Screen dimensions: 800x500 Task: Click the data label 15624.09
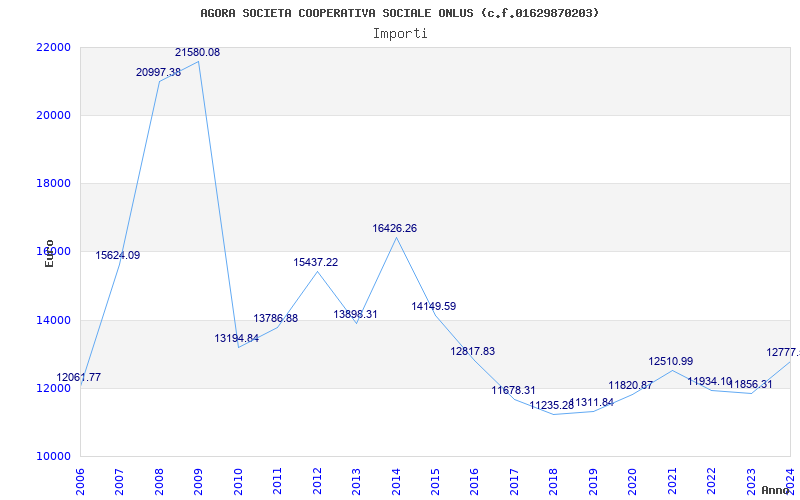click(118, 256)
